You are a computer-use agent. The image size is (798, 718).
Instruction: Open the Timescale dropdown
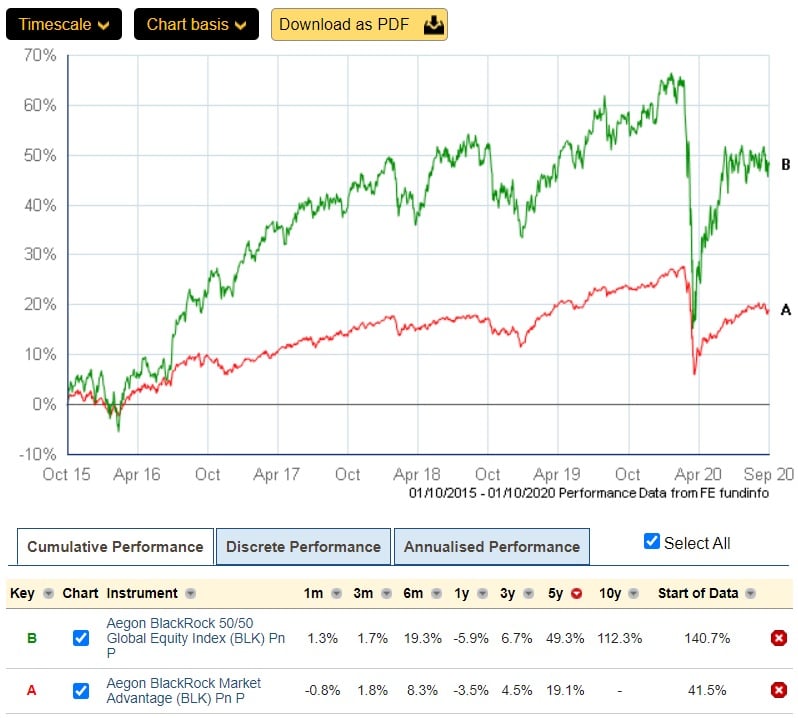[64, 24]
